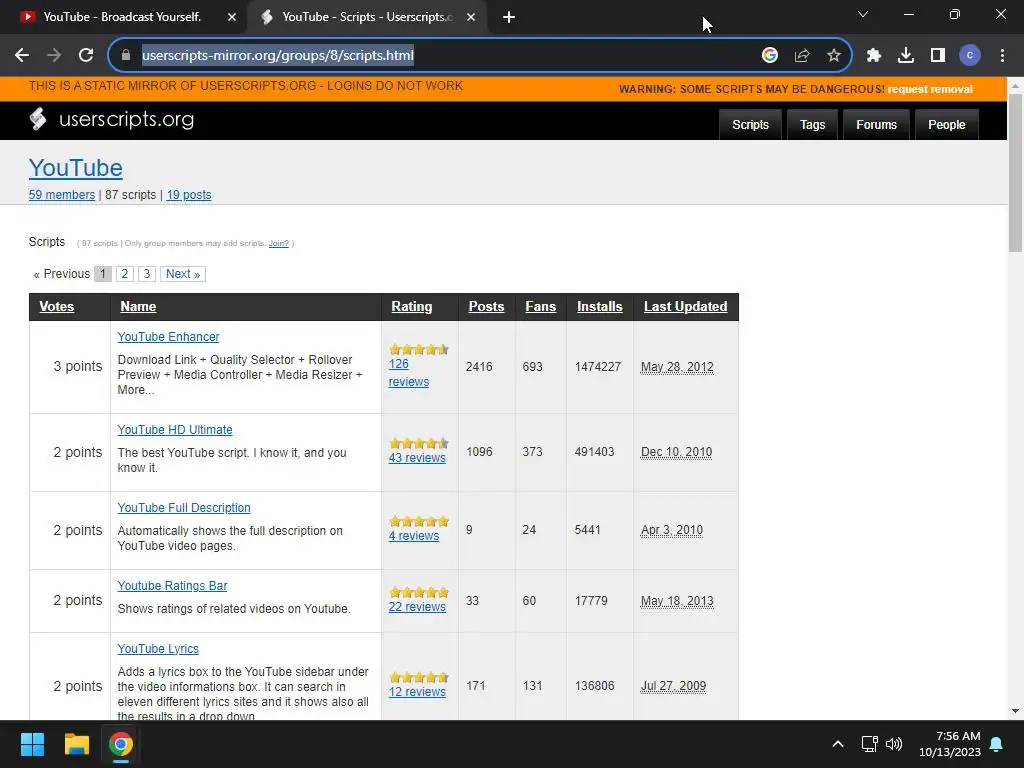Open the YouTube group heading link
This screenshot has width=1024, height=768.
(x=76, y=168)
